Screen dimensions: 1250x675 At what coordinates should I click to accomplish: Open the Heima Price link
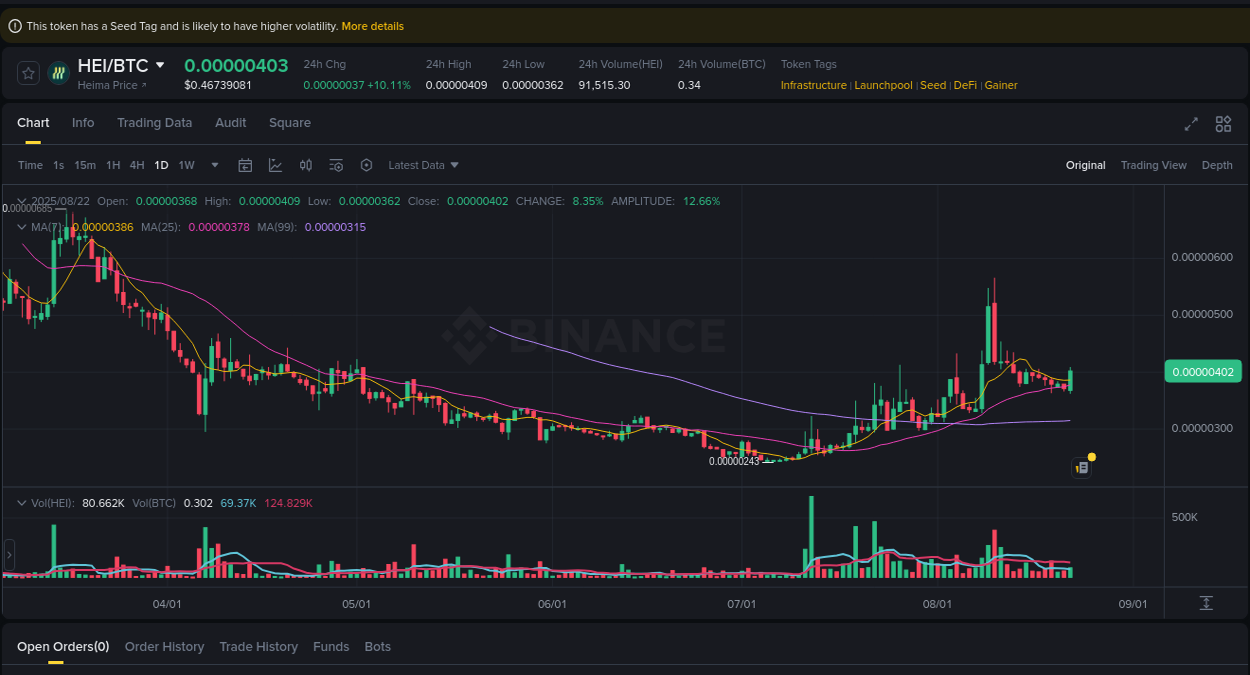pos(112,85)
